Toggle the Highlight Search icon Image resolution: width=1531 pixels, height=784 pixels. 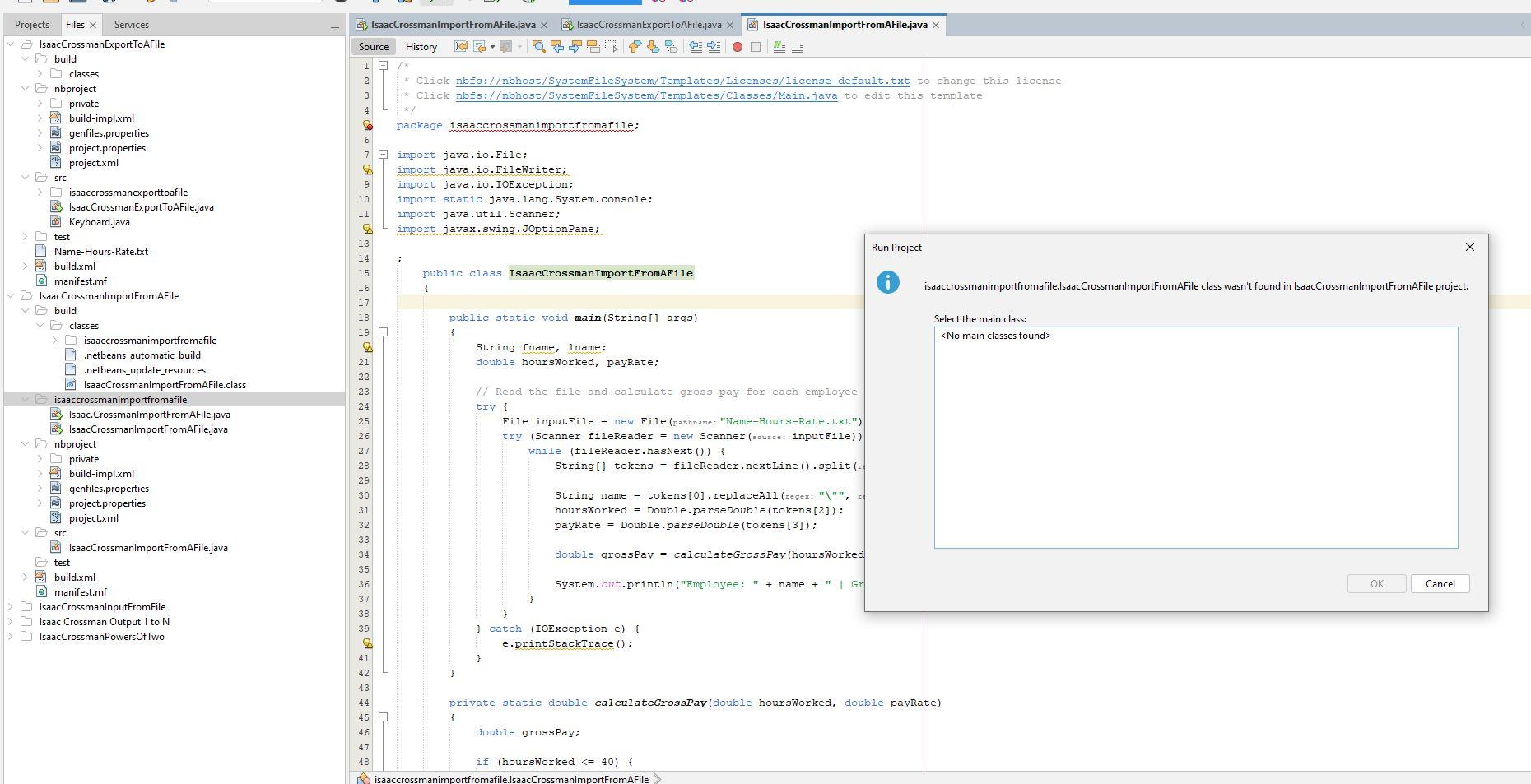pos(595,47)
